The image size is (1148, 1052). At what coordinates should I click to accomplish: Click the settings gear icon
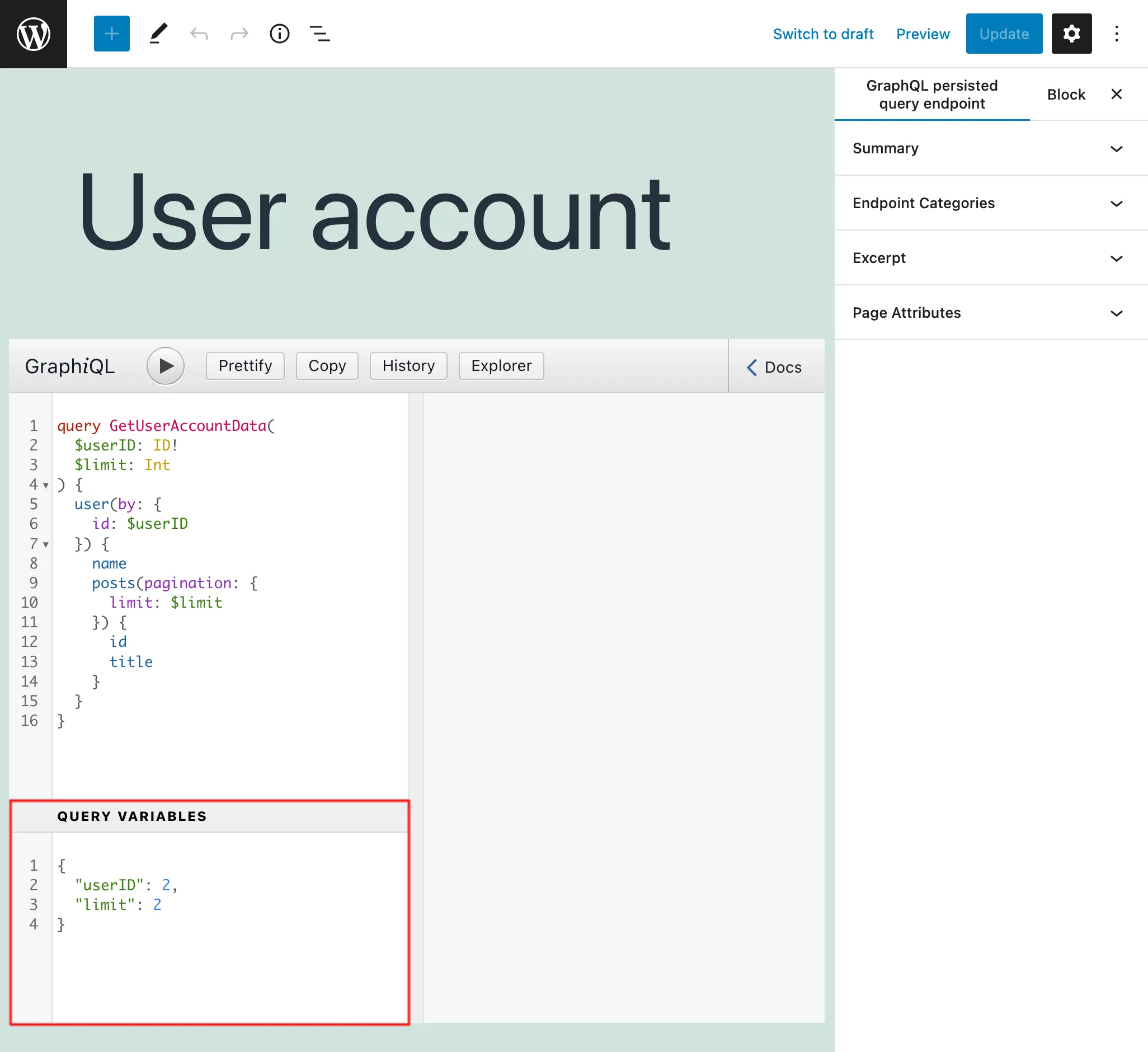pyautogui.click(x=1072, y=33)
